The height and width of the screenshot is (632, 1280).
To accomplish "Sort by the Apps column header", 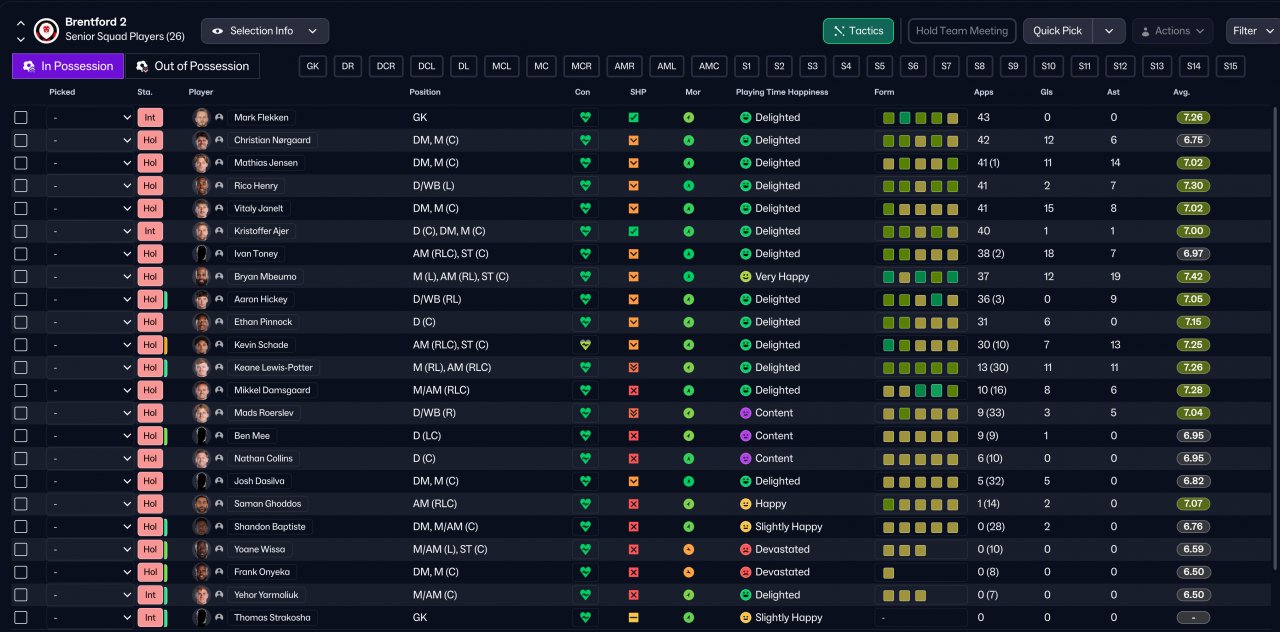I will (984, 92).
